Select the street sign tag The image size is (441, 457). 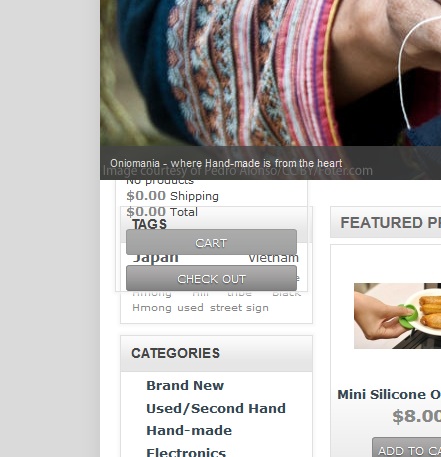239,307
